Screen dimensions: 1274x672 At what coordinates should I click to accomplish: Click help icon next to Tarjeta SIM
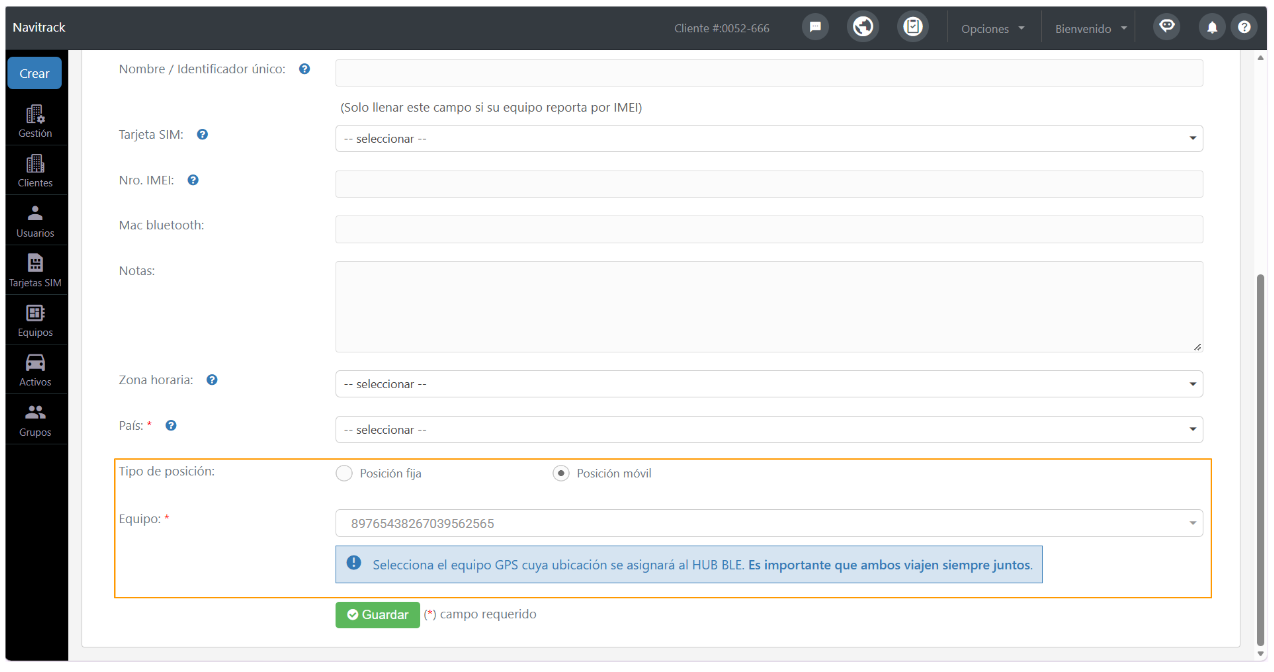202,134
